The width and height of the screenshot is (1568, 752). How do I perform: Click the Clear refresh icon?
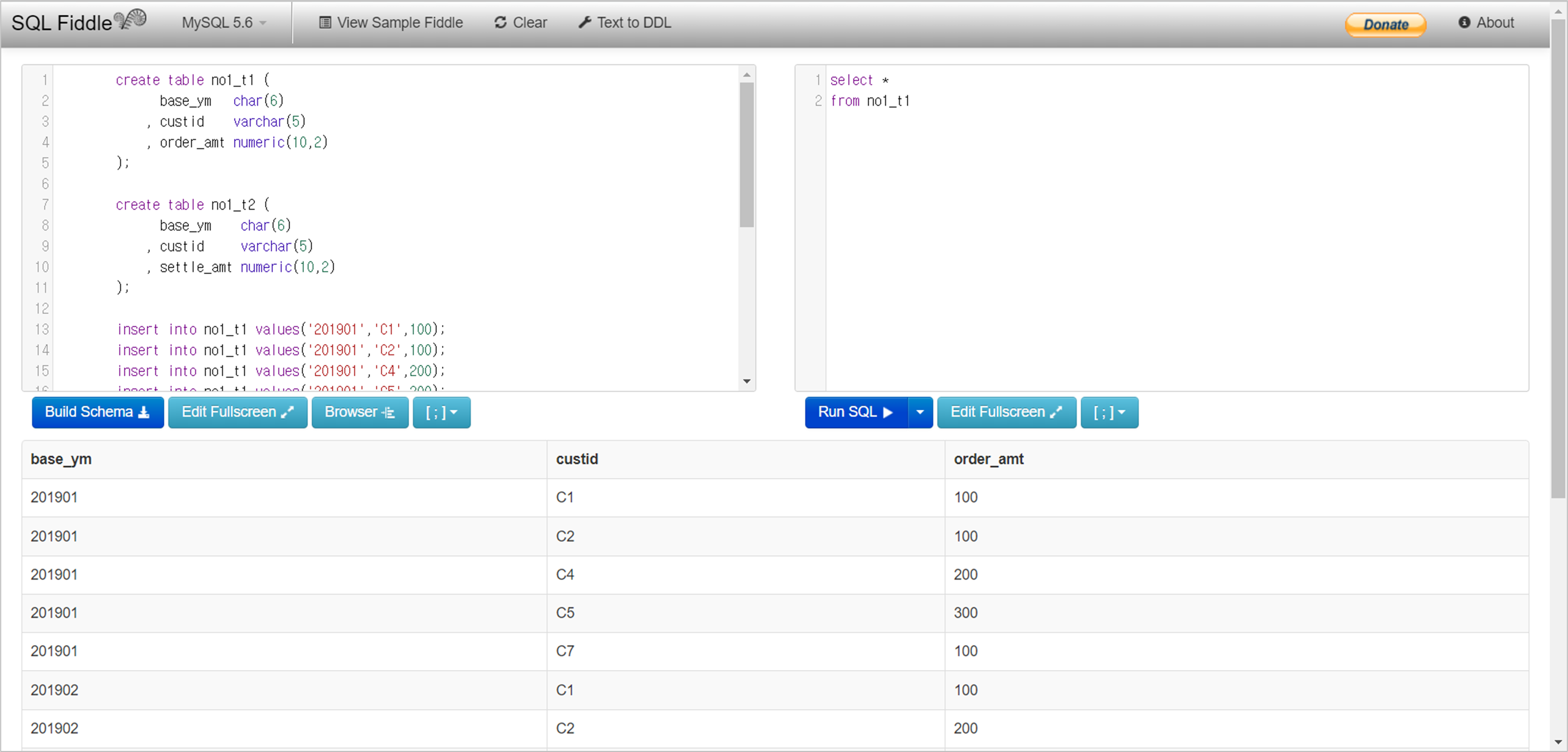(x=500, y=22)
